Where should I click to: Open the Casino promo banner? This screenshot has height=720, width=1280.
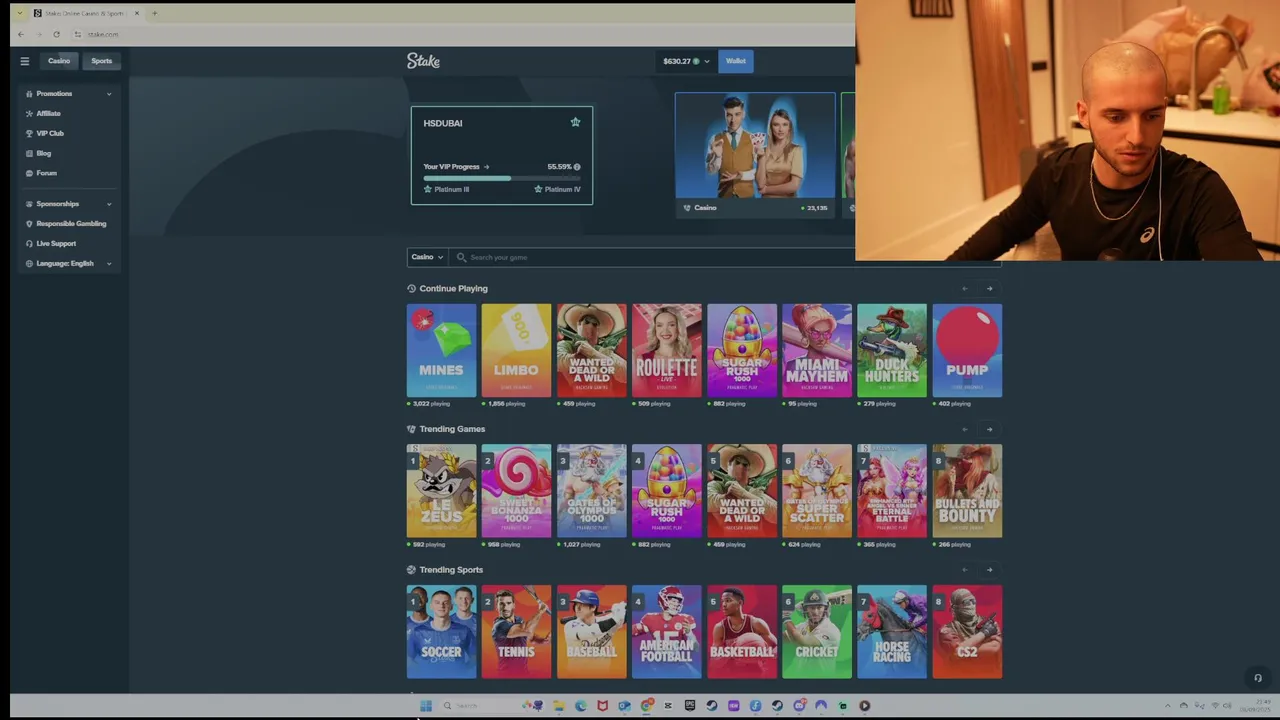[x=755, y=154]
